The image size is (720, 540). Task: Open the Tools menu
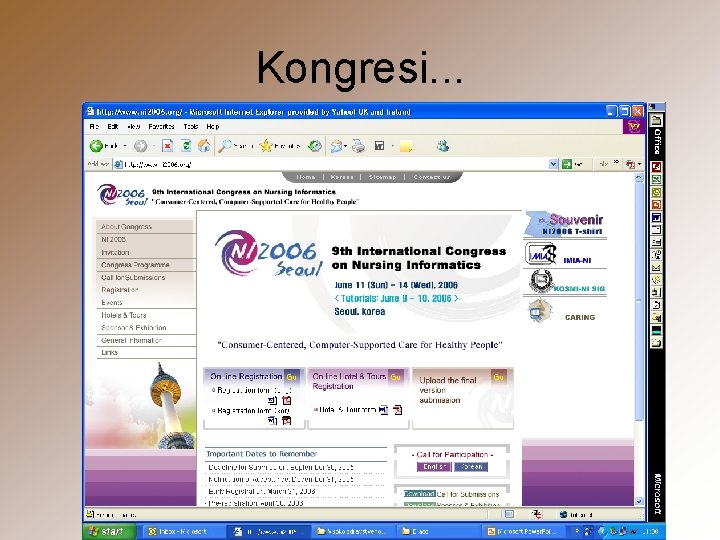(x=191, y=126)
